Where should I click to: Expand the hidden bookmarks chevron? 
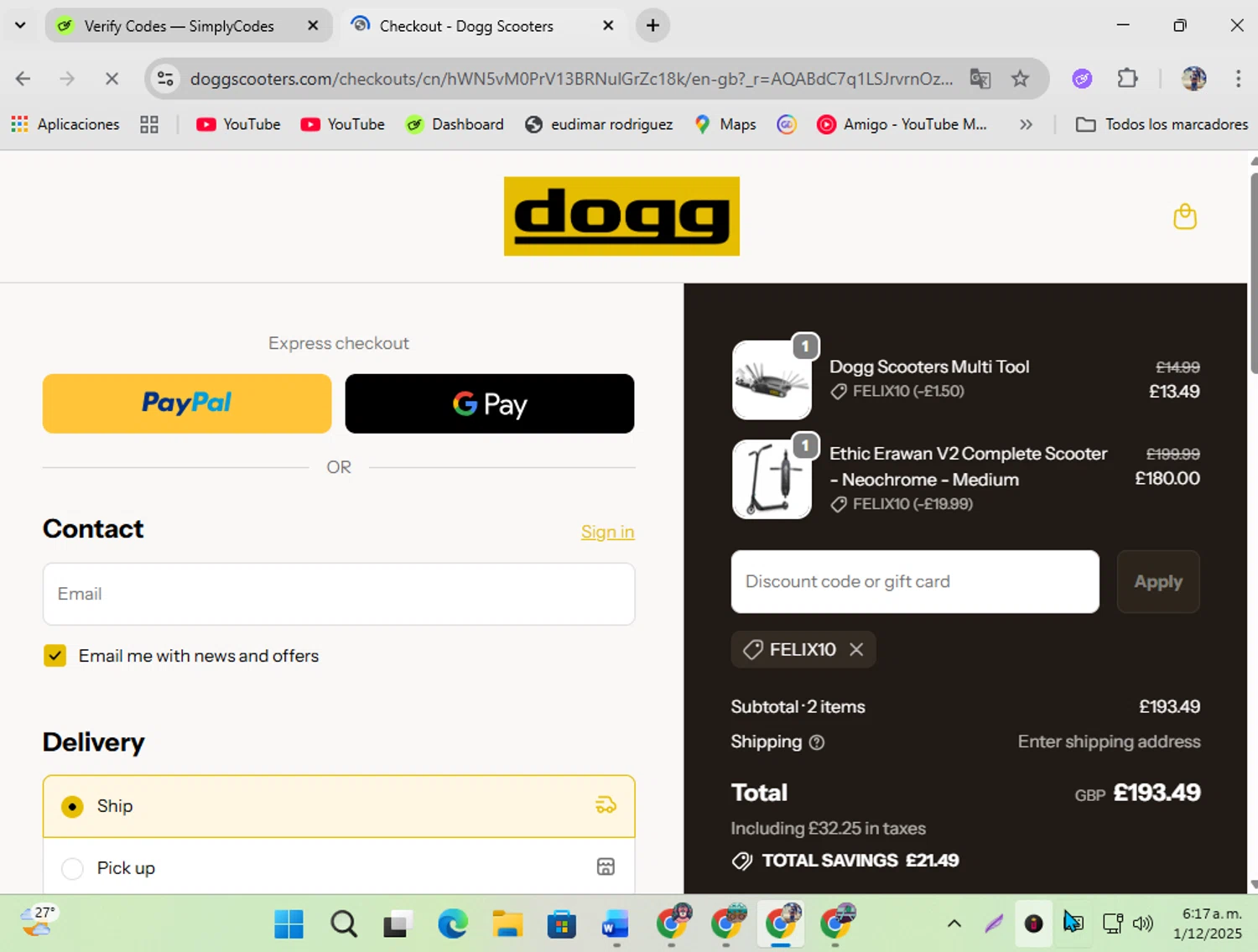pyautogui.click(x=1026, y=124)
